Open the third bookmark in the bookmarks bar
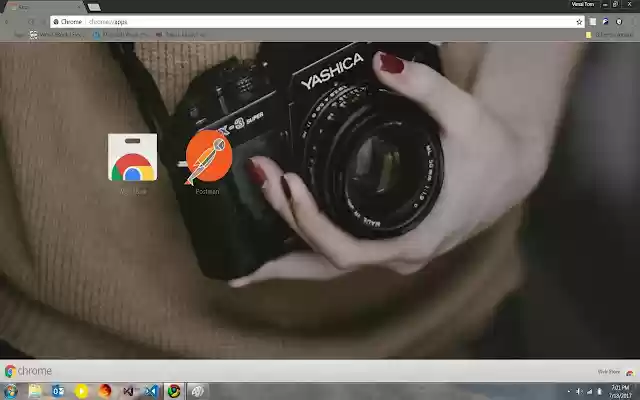The height and width of the screenshot is (400, 640). coord(180,35)
